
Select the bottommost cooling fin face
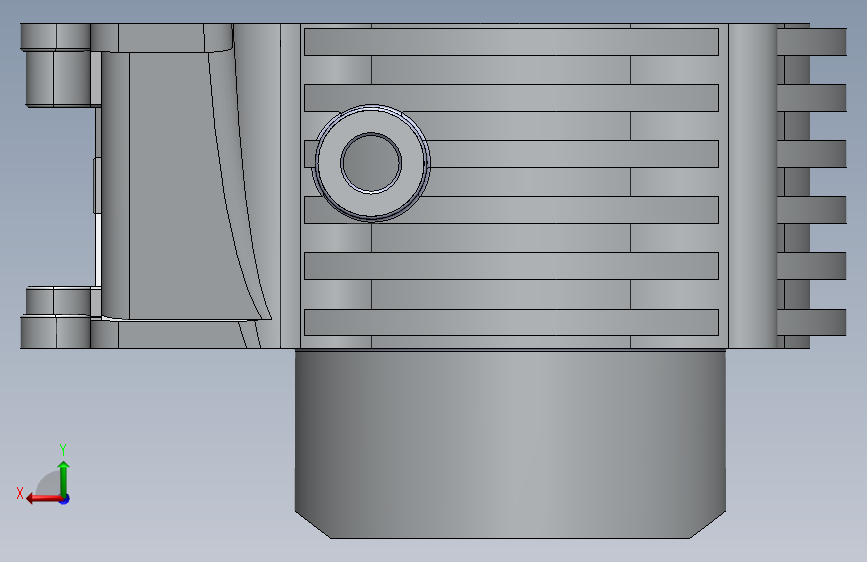click(511, 322)
